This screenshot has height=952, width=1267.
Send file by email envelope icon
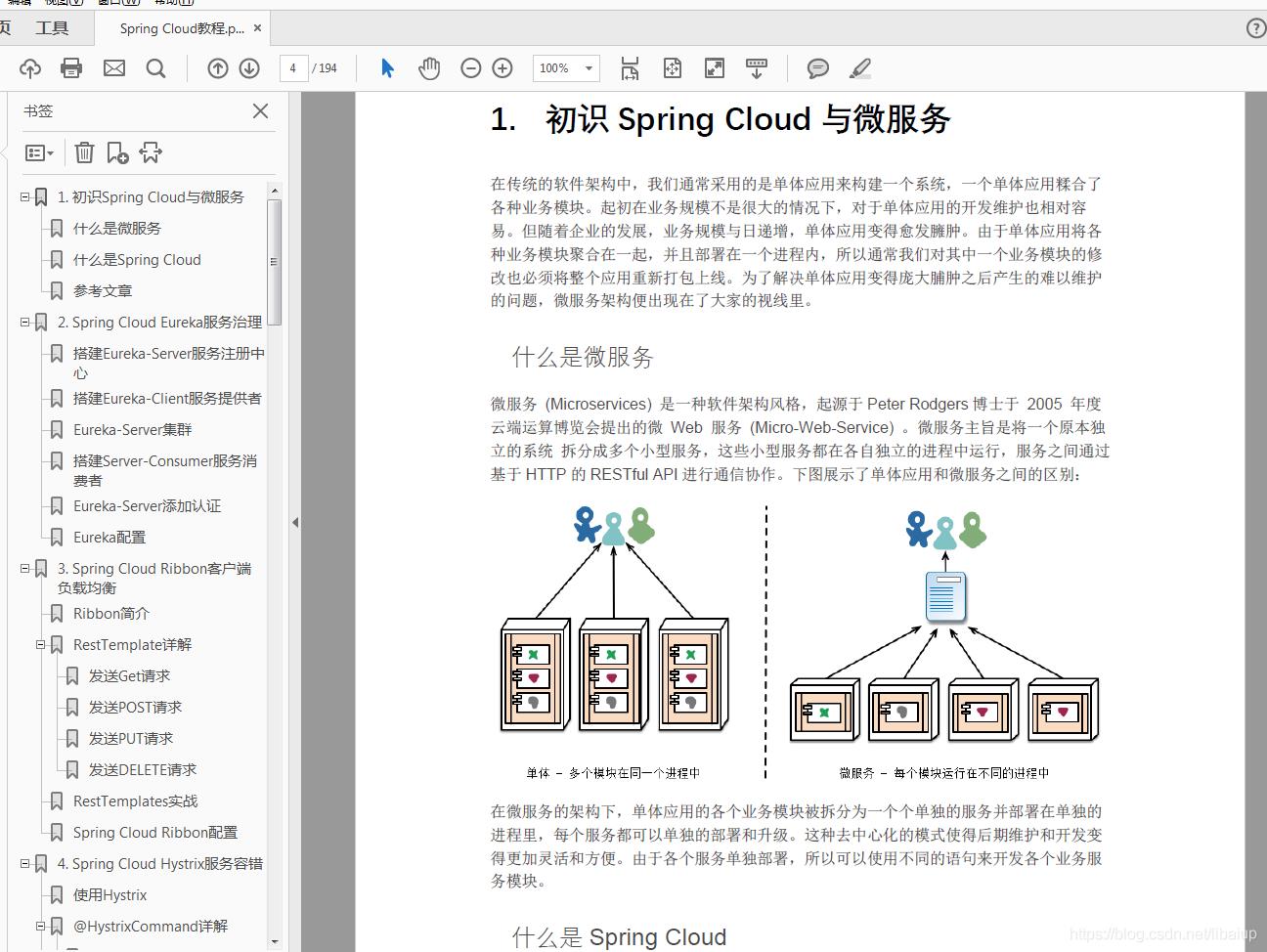(114, 68)
